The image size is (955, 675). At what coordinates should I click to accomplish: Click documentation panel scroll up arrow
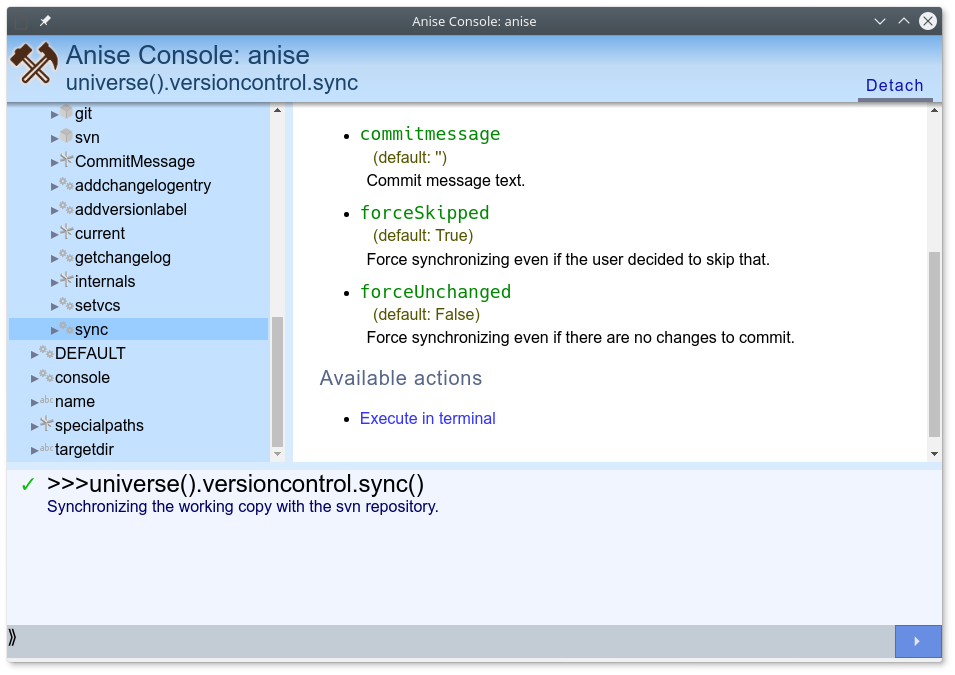coord(934,110)
